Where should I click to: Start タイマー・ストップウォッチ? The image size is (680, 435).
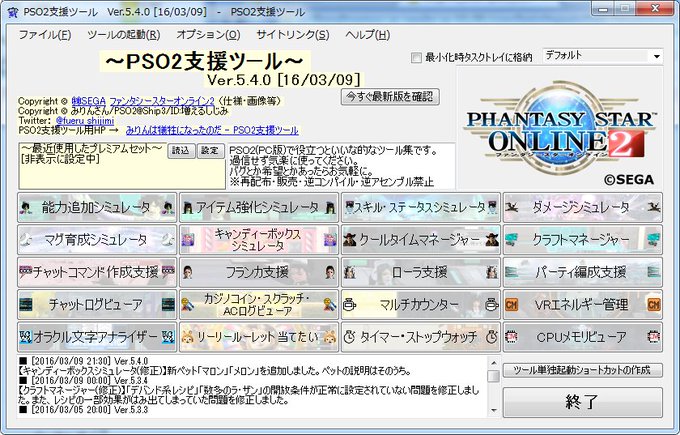[x=421, y=337]
